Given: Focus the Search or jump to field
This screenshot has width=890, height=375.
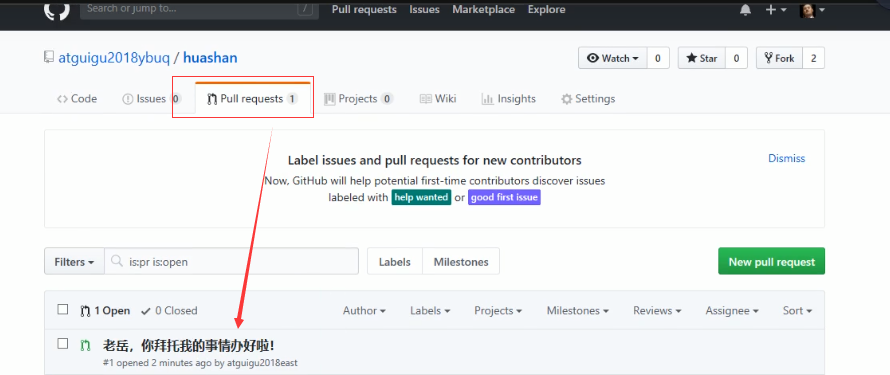Looking at the screenshot, I should pos(199,9).
